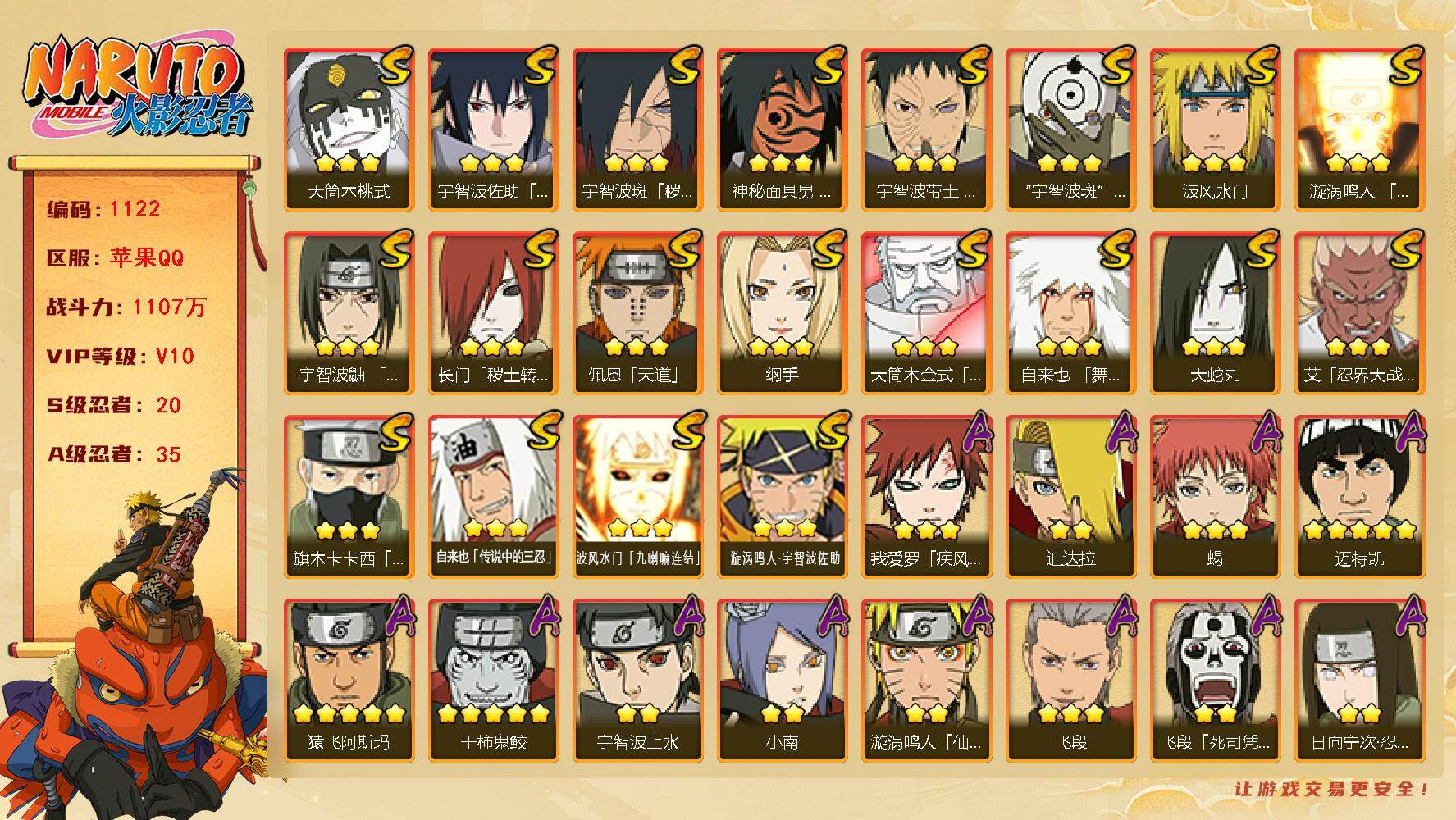The height and width of the screenshot is (820, 1456).
Task: Select the 大蛇丸 character card
Action: (x=1216, y=312)
